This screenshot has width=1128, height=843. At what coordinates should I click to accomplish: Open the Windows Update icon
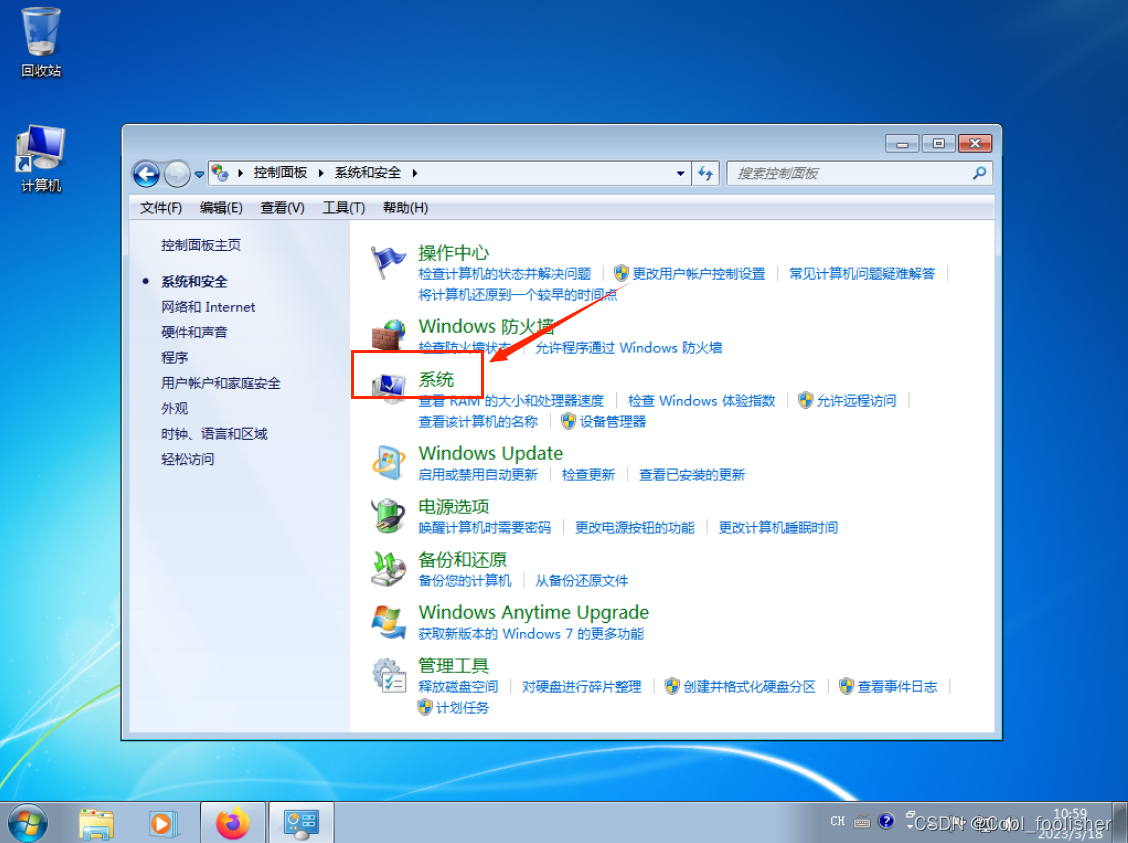[x=388, y=462]
